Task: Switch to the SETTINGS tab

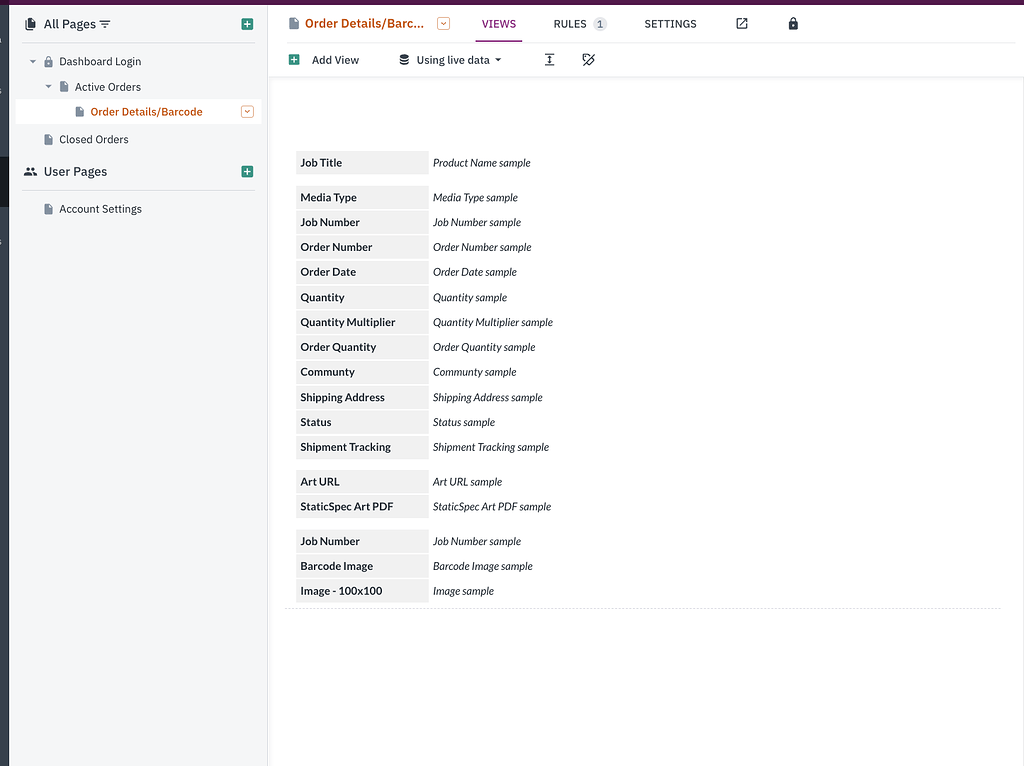Action: click(x=670, y=23)
